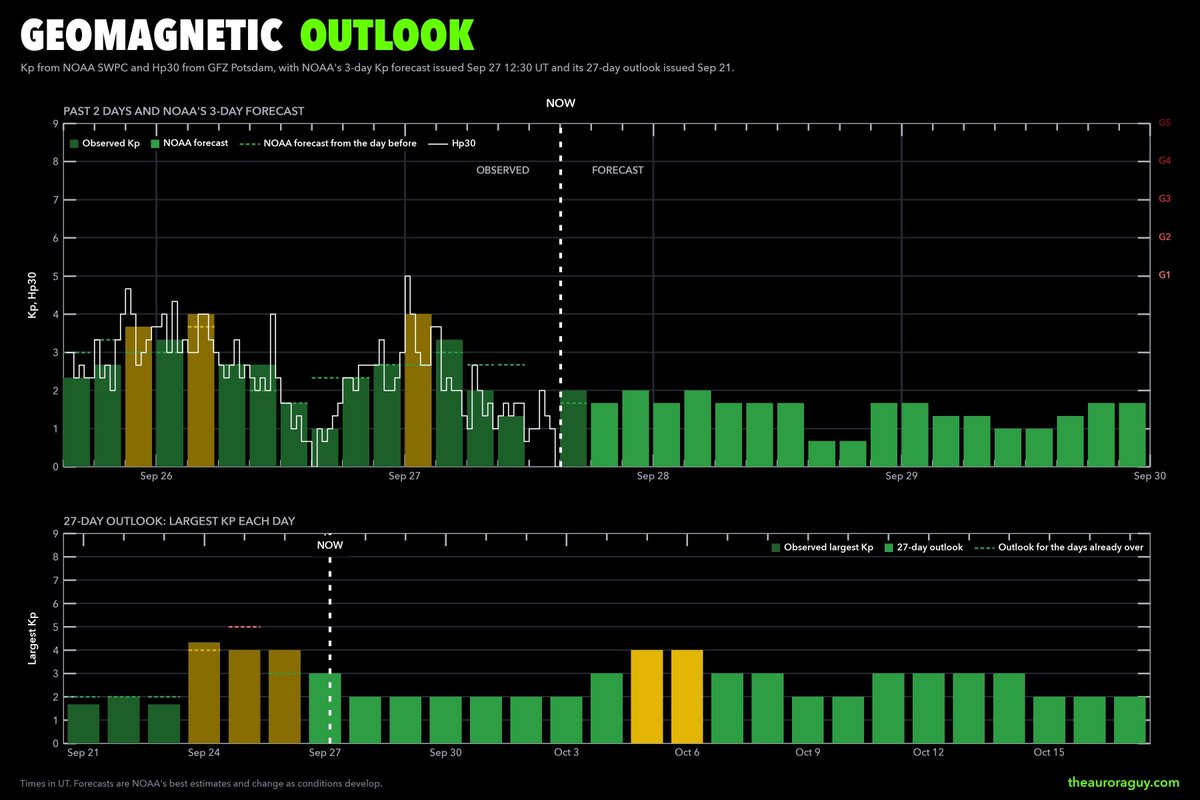This screenshot has height=800, width=1200.
Task: Select the G5 storm level label
Action: click(x=1164, y=123)
